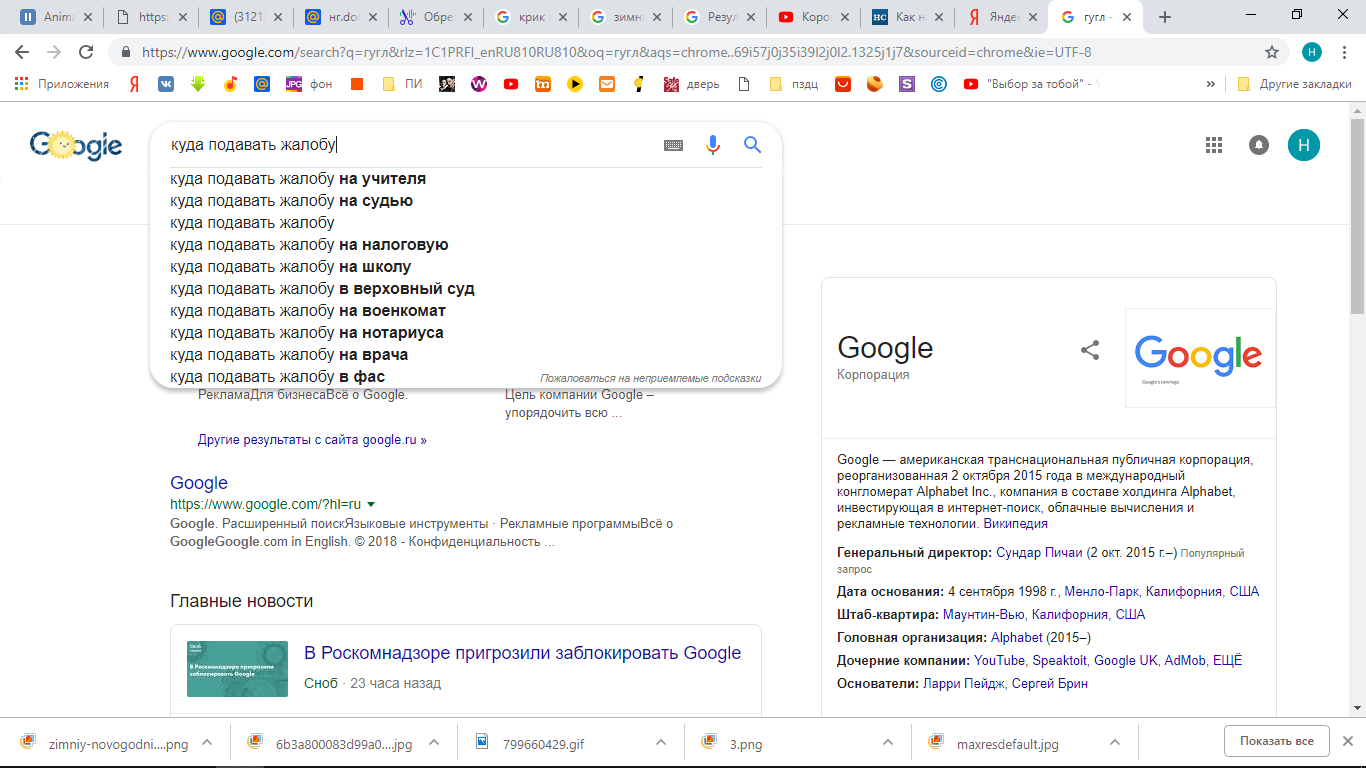Open "Другие результаты с сайта google.ru" link
1366x768 pixels.
pyautogui.click(x=312, y=439)
